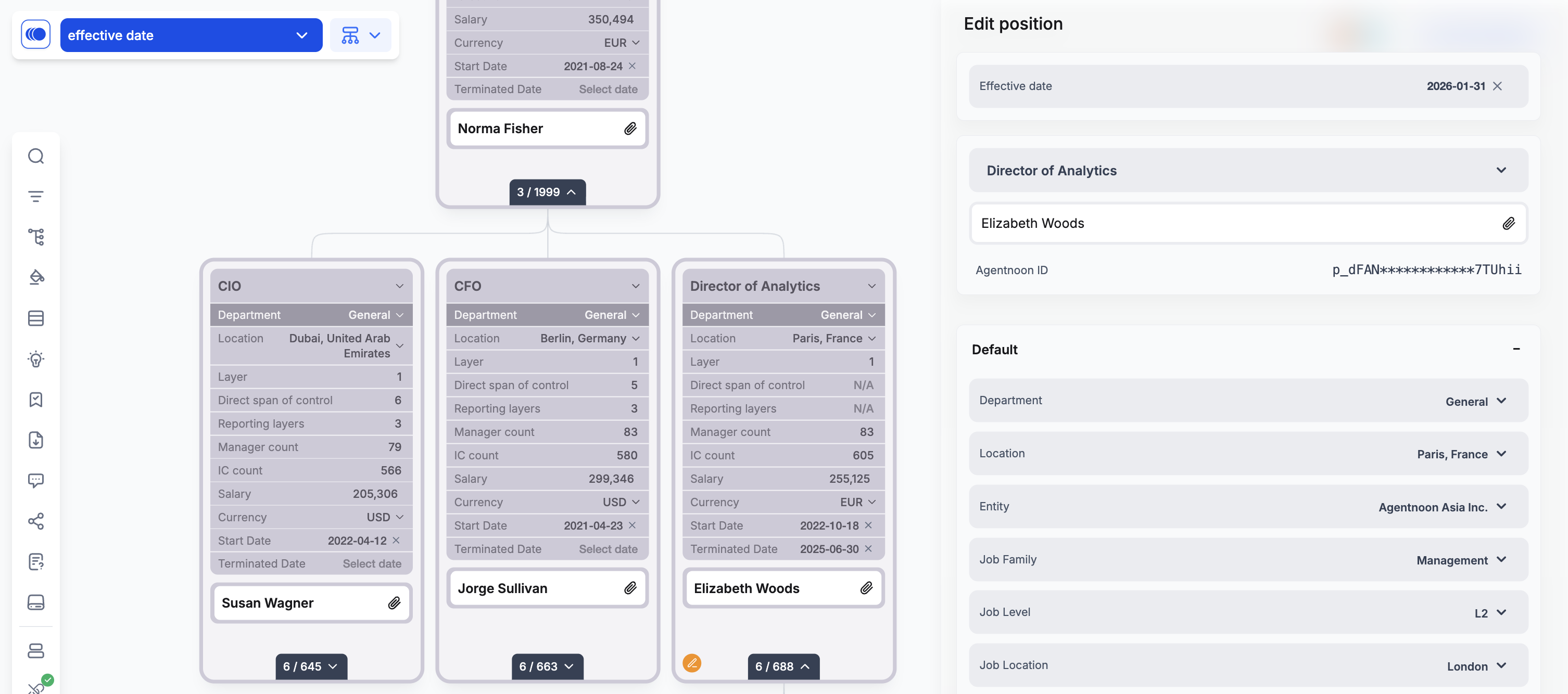The width and height of the screenshot is (1568, 694).
Task: Click the attachment paperclip on Susan Wagner
Action: tap(395, 603)
